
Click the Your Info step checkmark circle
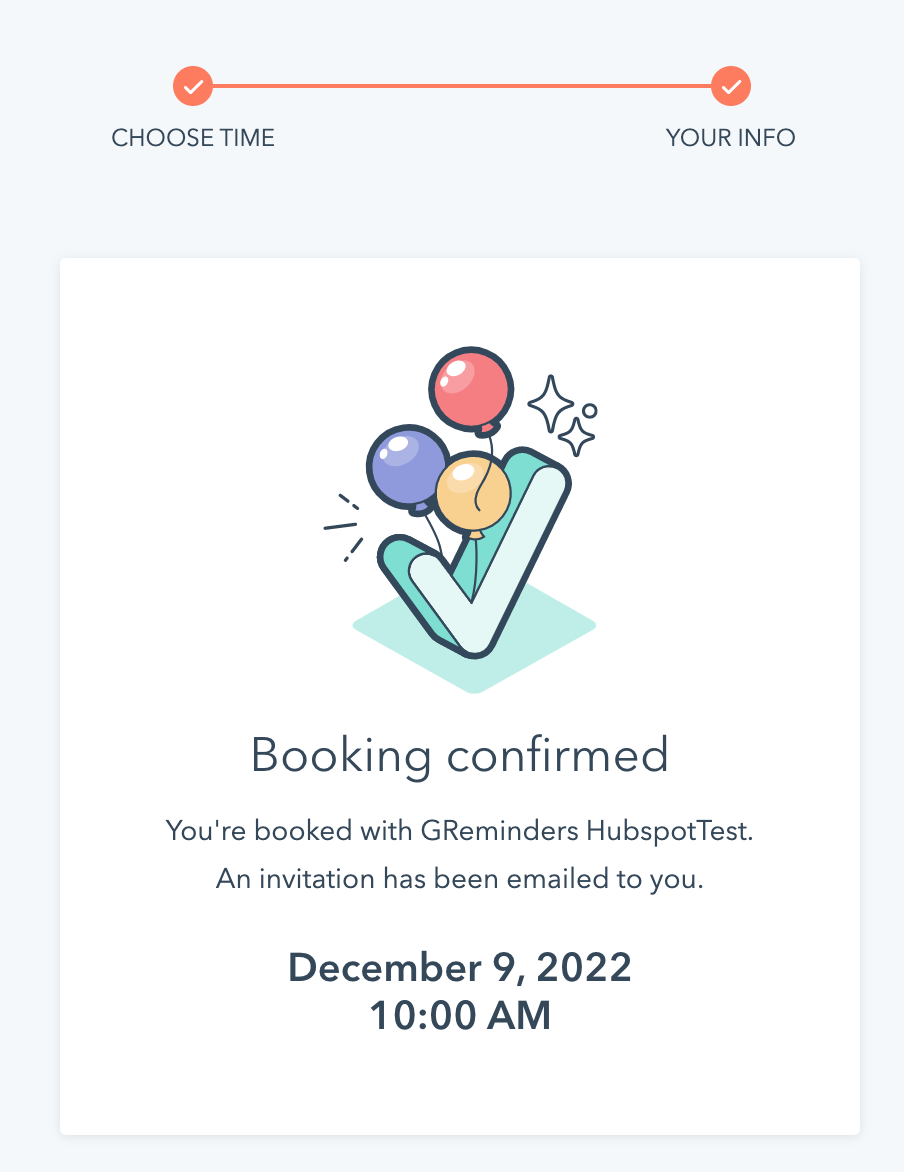click(x=731, y=87)
